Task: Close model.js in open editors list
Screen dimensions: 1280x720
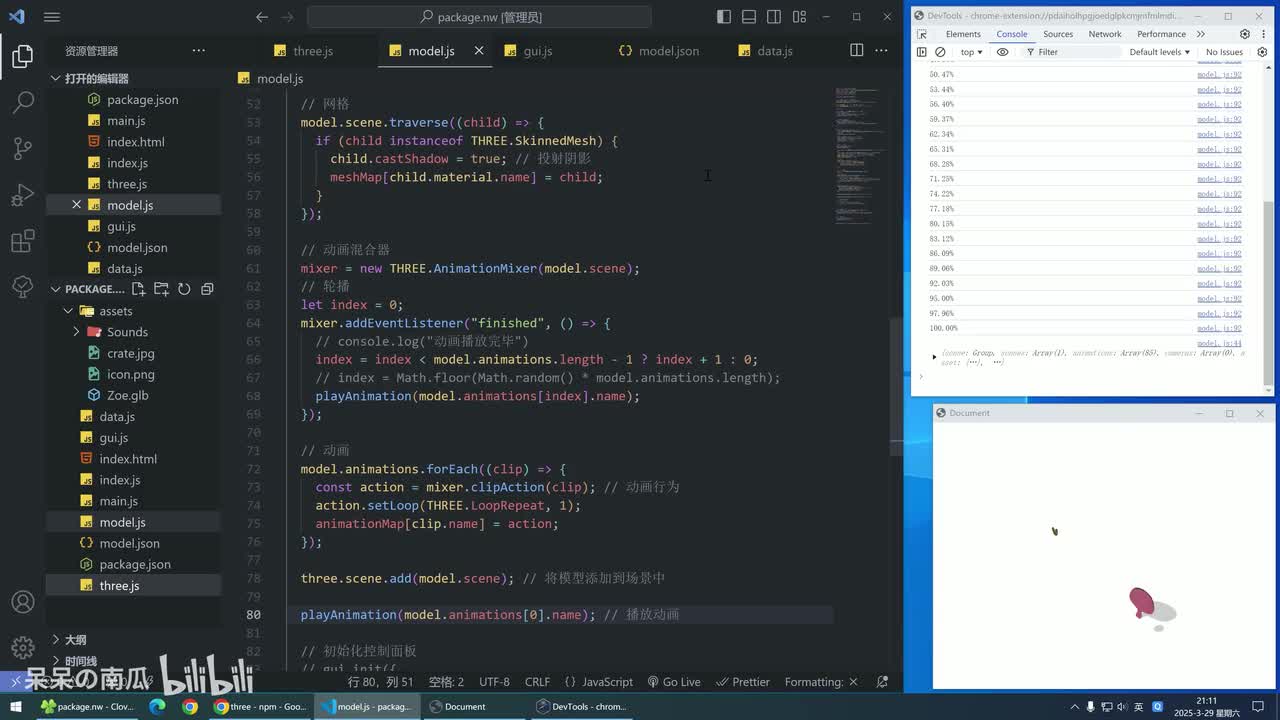Action: click(x=76, y=205)
